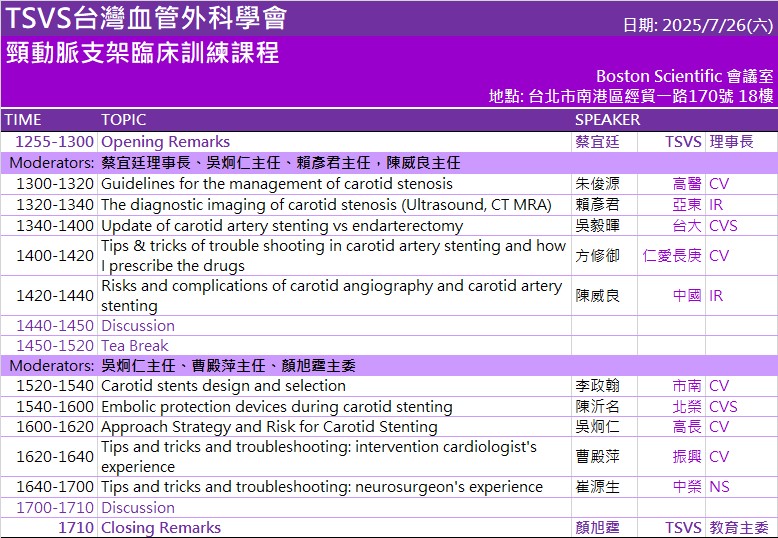This screenshot has width=778, height=538.
Task: Select the 1420-1440 time cell
Action: (55, 296)
